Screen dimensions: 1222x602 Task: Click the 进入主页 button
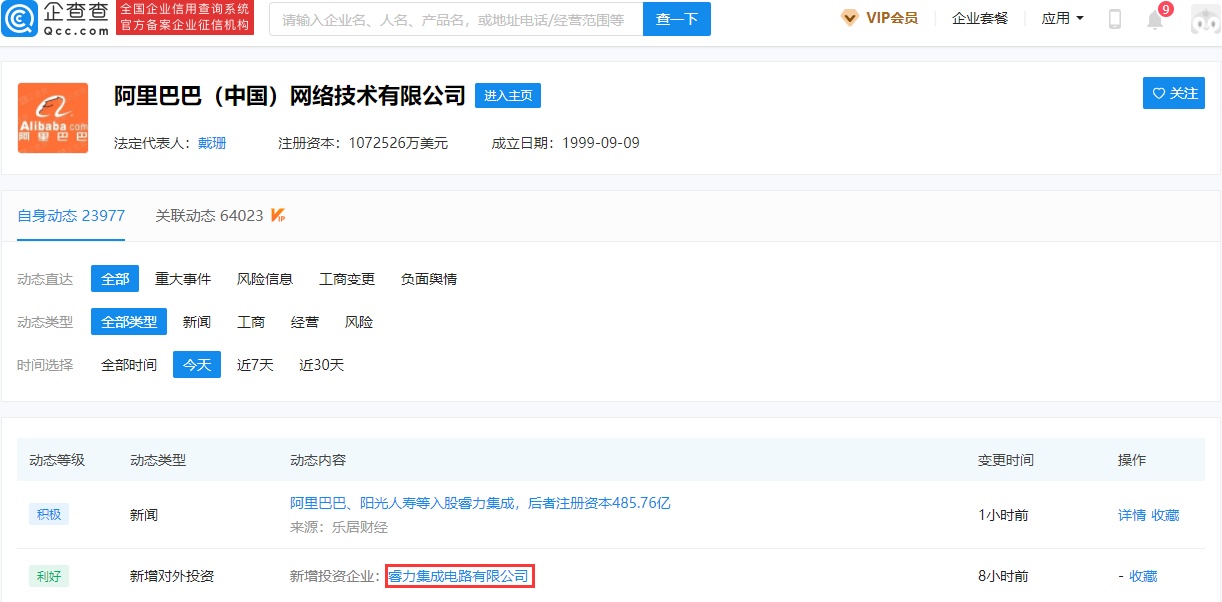[508, 95]
